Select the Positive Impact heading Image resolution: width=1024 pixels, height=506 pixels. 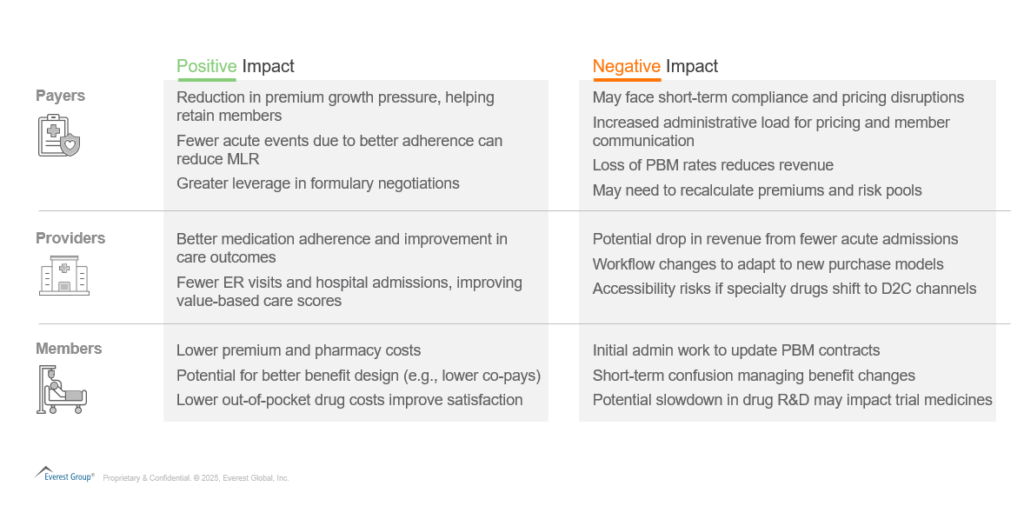235,66
